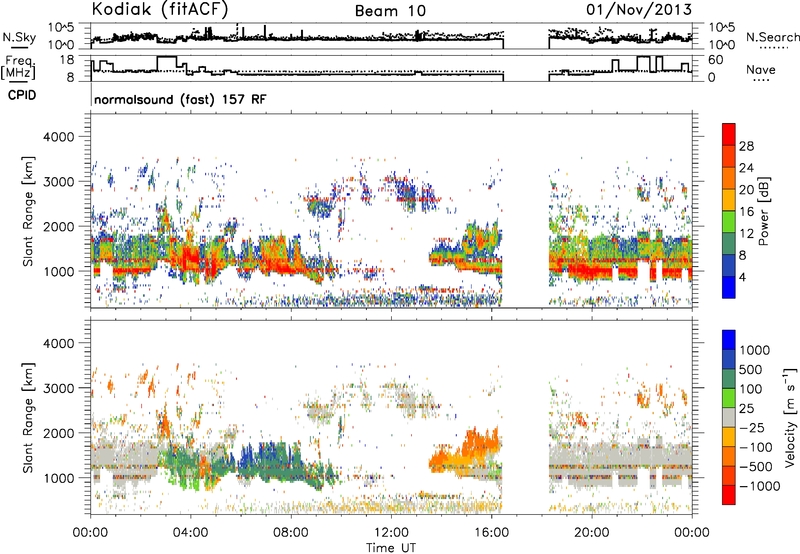
Task: Click the '1000' tick on Velocity colorbar
Action: (755, 350)
